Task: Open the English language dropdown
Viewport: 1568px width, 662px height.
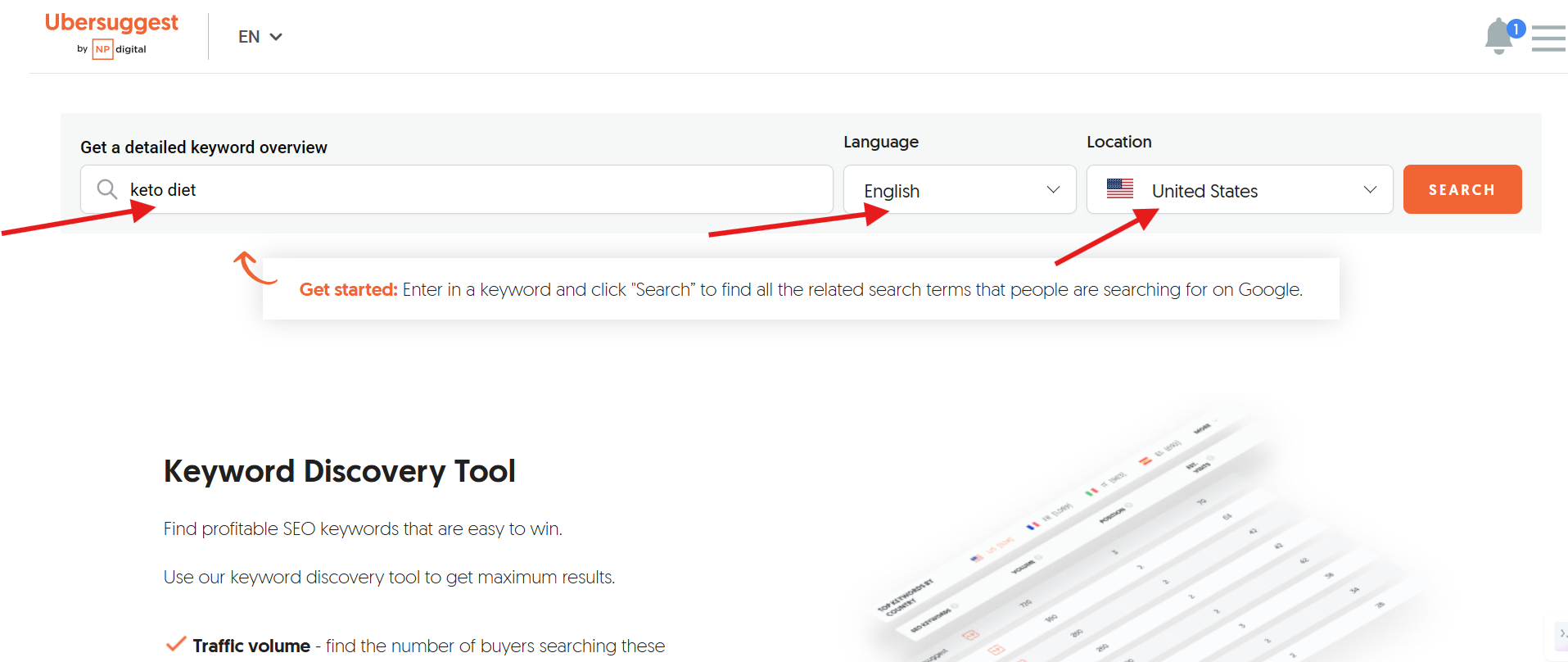Action: coord(960,189)
